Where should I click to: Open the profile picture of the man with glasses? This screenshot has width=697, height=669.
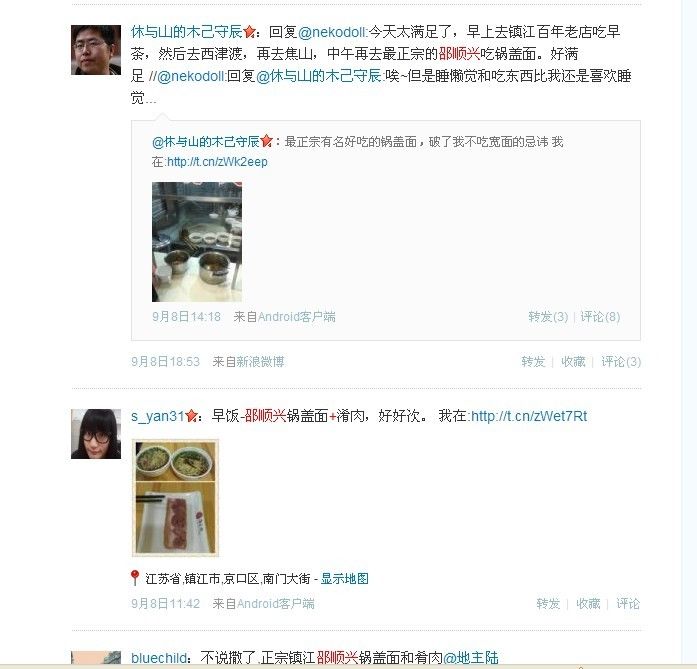click(96, 50)
